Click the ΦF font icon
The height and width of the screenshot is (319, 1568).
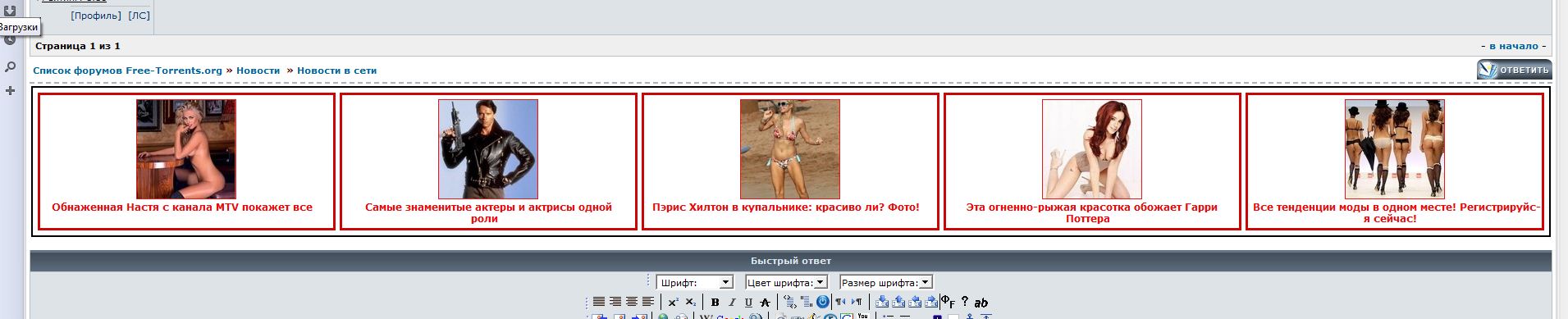pos(949,302)
